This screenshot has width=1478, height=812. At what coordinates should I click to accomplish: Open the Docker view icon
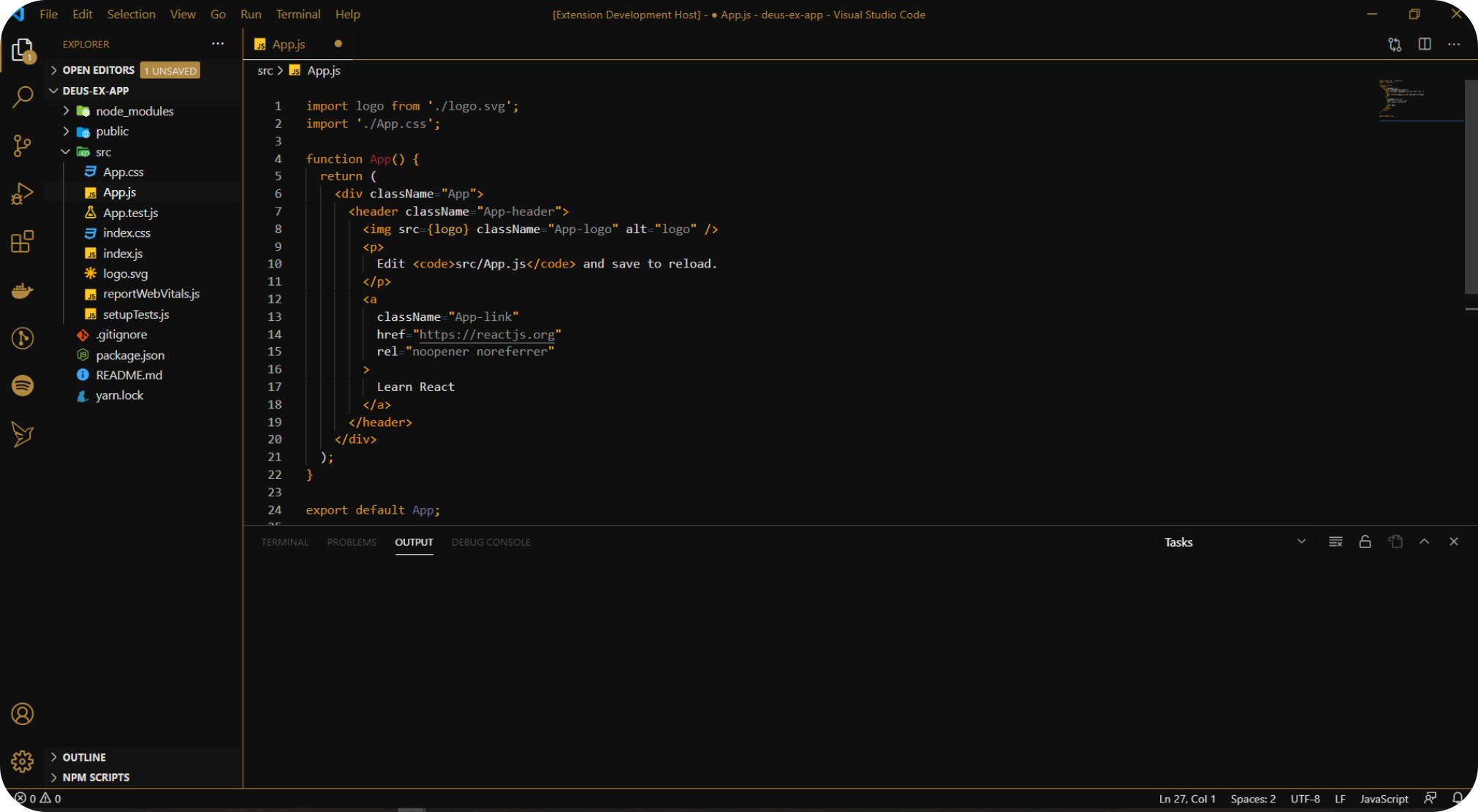23,291
